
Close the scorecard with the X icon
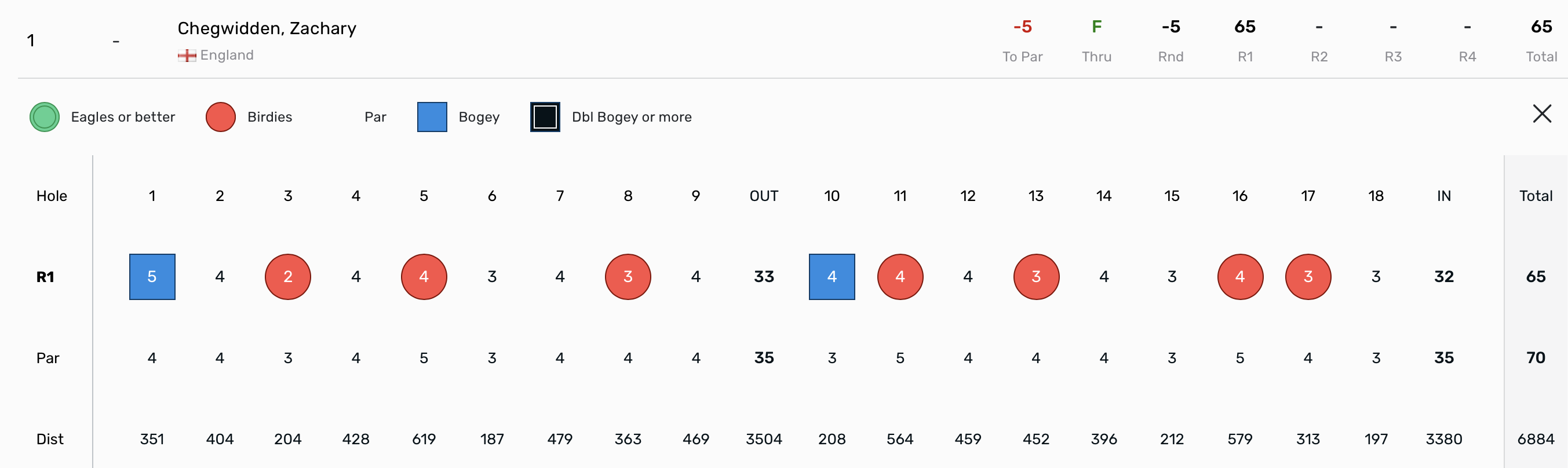[x=1541, y=114]
